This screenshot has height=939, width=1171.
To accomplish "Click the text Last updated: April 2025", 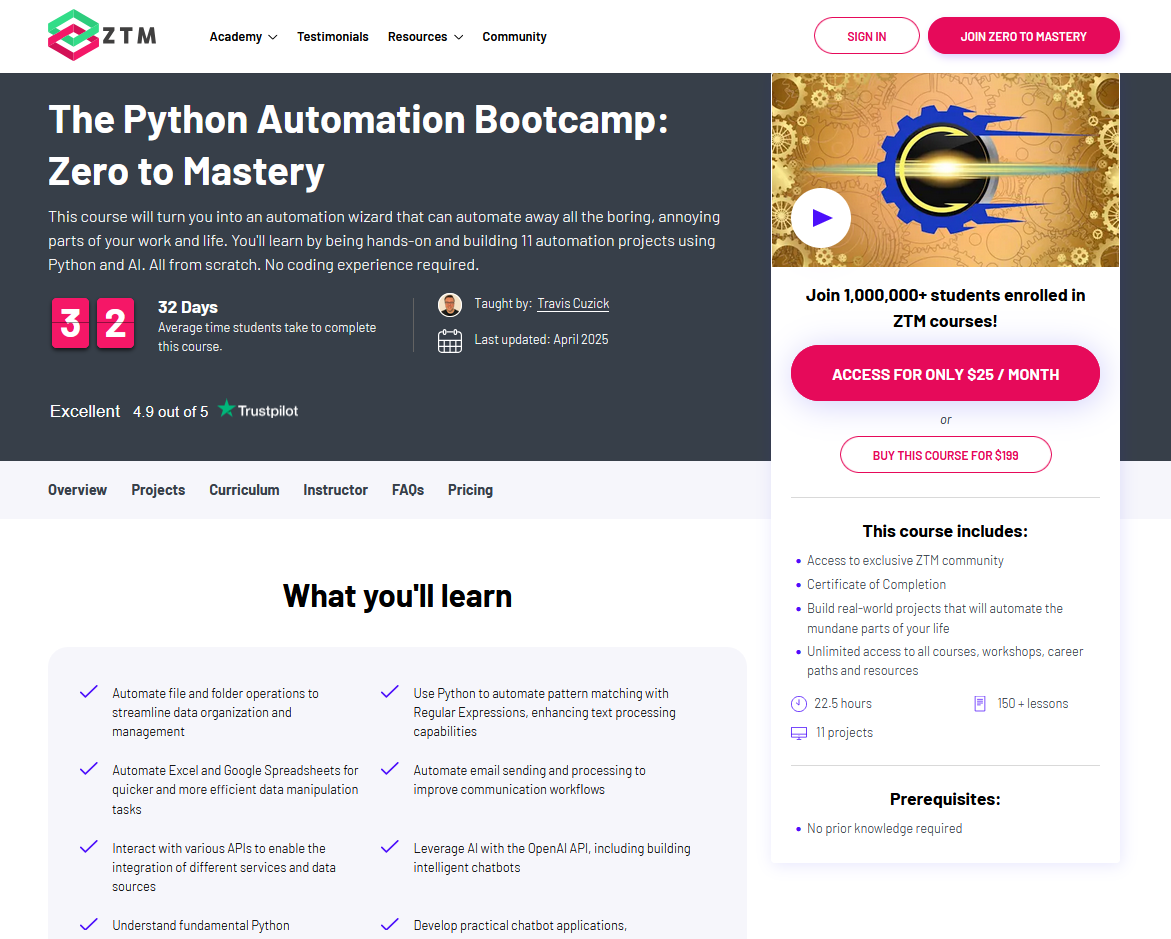I will [x=541, y=340].
